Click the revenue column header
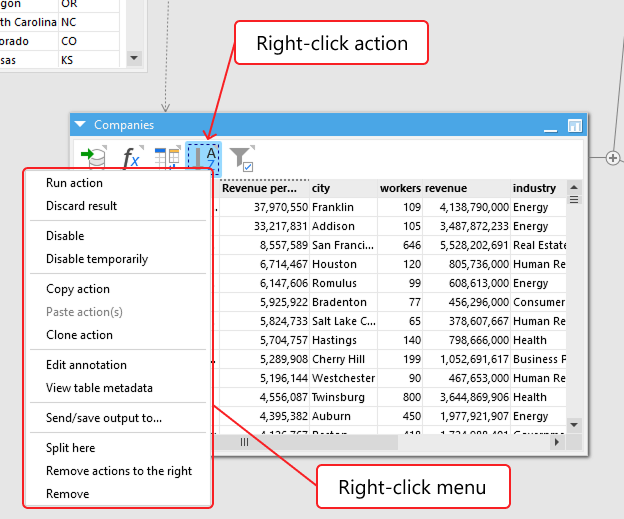 pyautogui.click(x=466, y=188)
